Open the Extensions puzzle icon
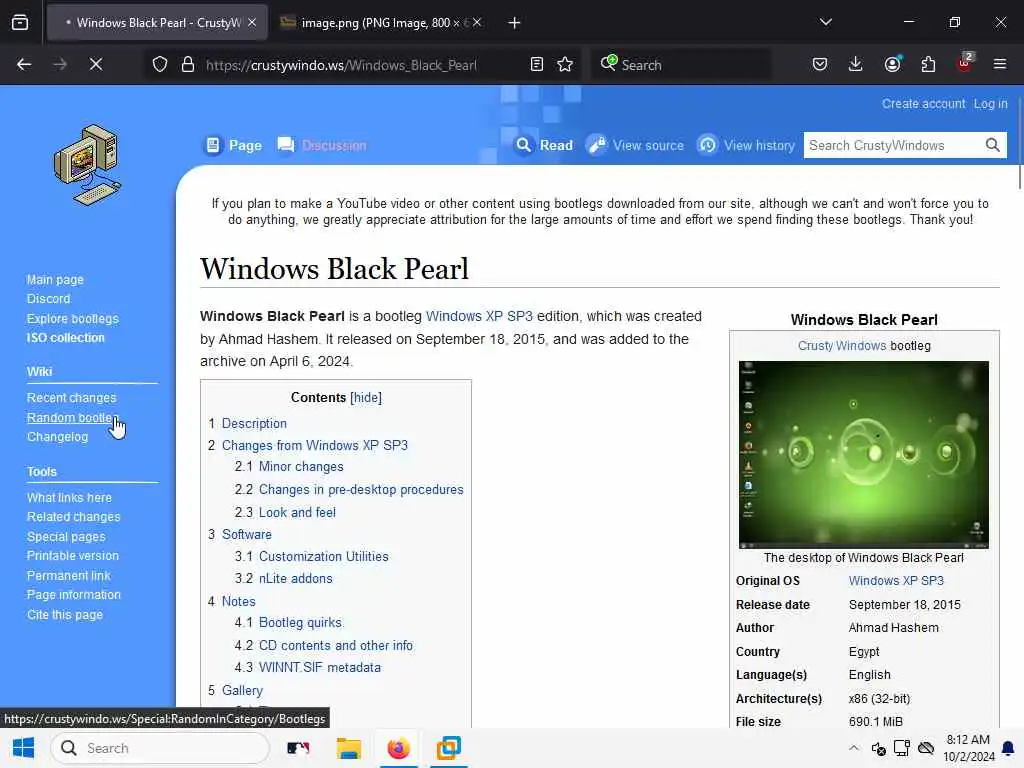Image resolution: width=1024 pixels, height=768 pixels. click(x=928, y=64)
